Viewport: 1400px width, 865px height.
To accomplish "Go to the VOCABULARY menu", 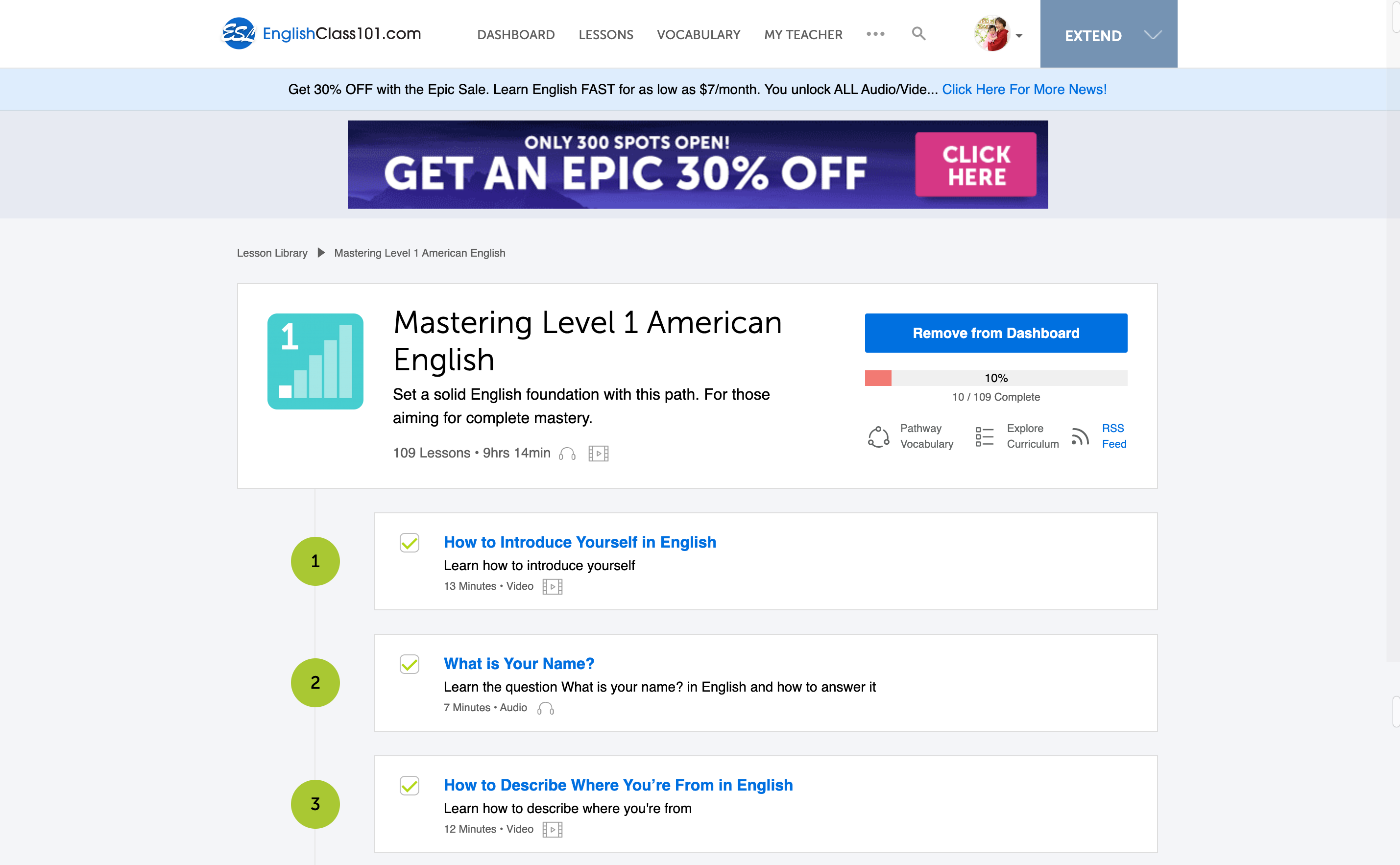I will click(x=698, y=35).
